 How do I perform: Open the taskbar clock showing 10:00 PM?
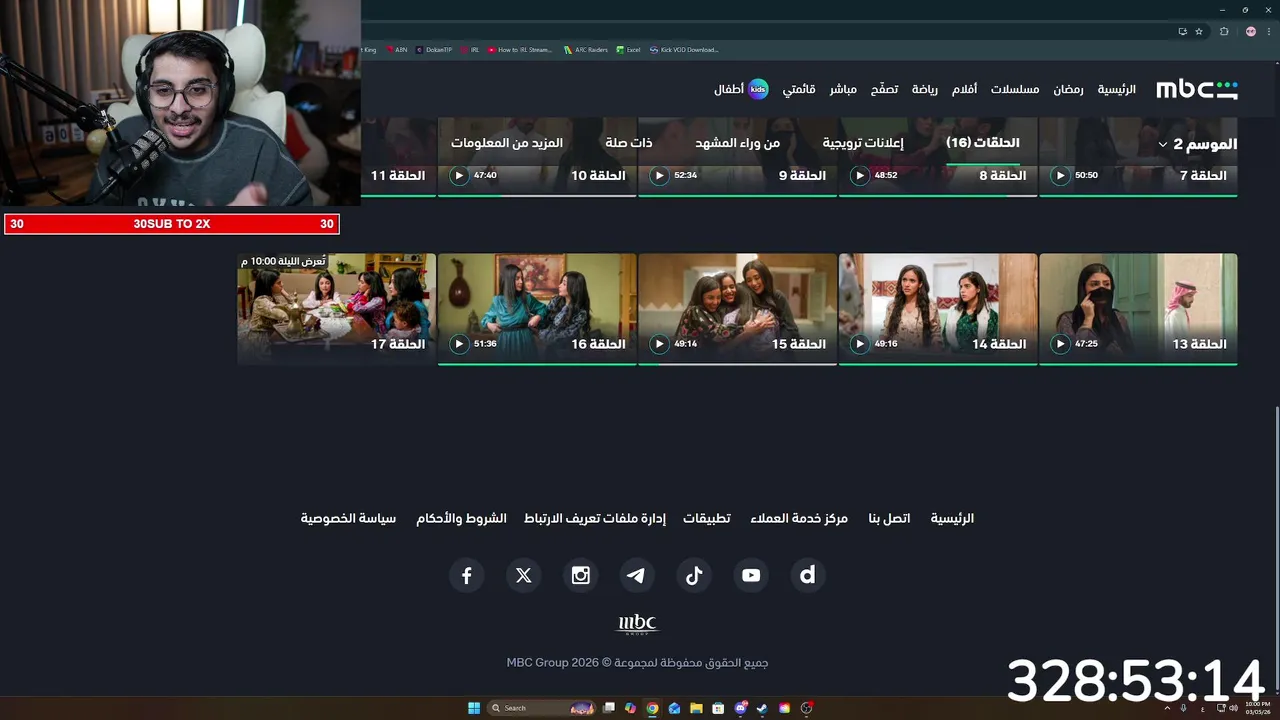(1257, 708)
